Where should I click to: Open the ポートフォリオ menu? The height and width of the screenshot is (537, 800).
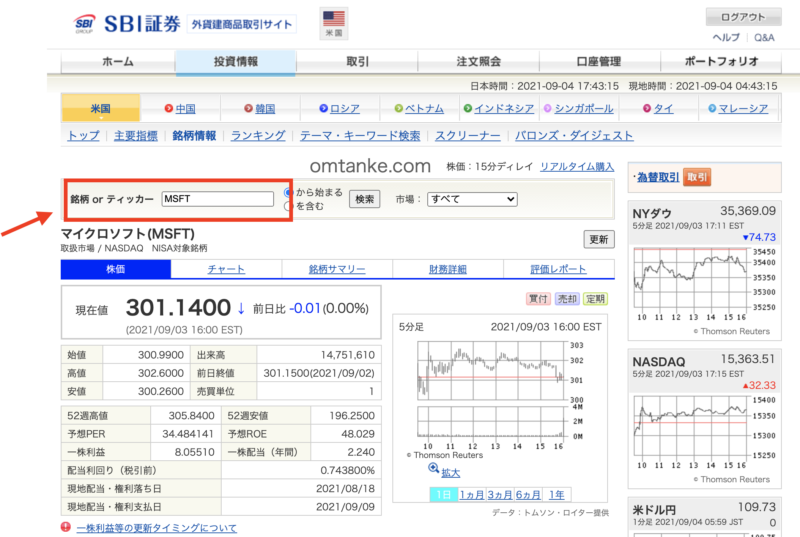click(x=721, y=62)
